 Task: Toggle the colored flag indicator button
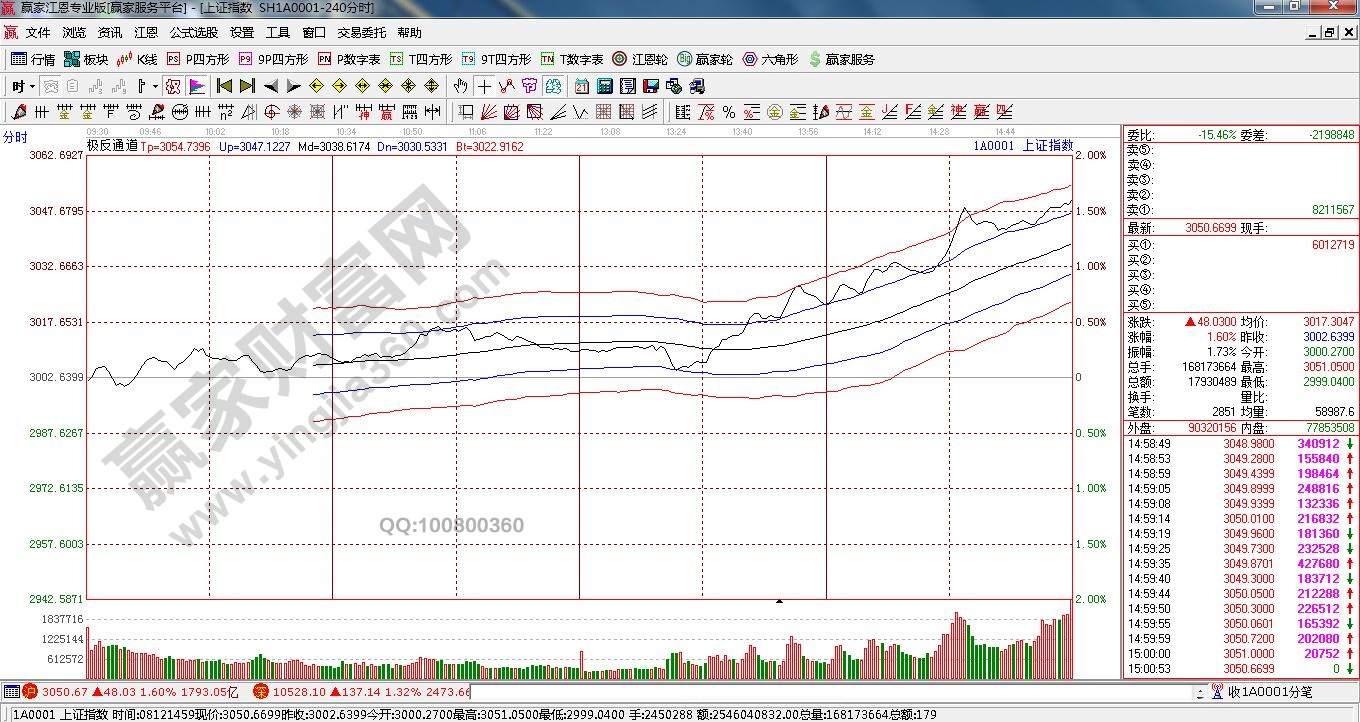pyautogui.click(x=196, y=86)
